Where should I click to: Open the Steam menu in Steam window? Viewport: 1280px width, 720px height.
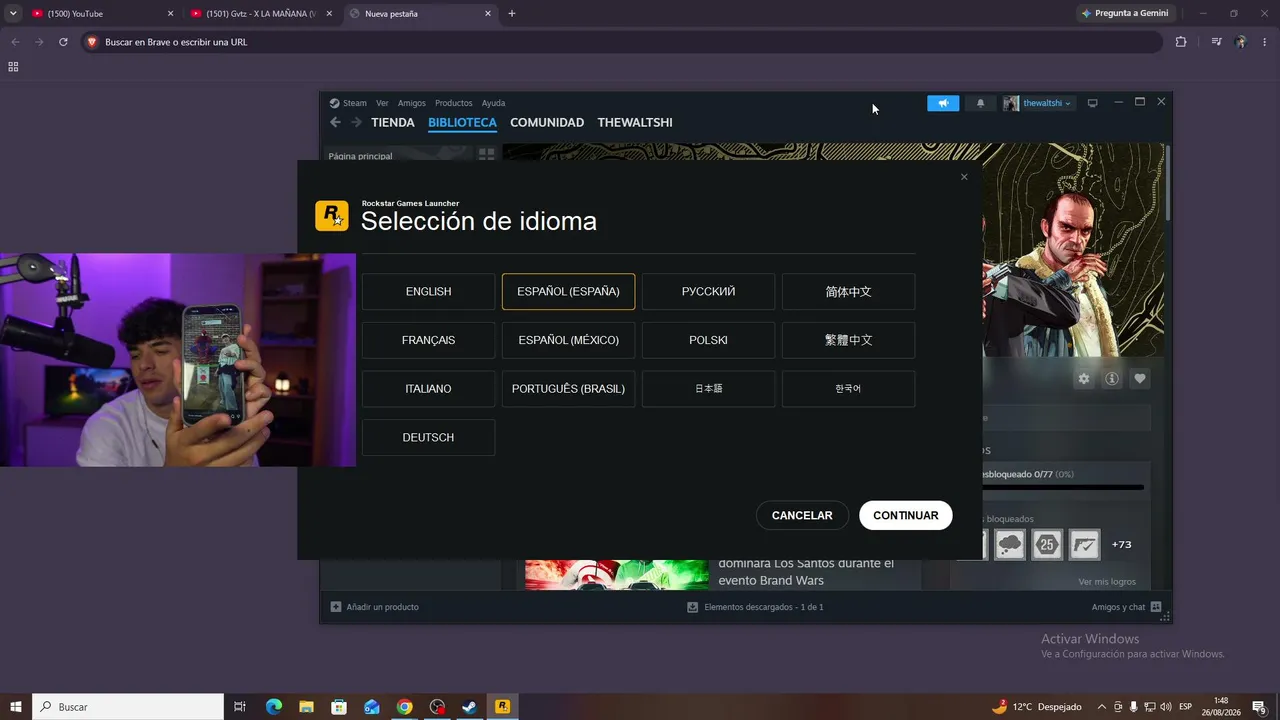349,103
